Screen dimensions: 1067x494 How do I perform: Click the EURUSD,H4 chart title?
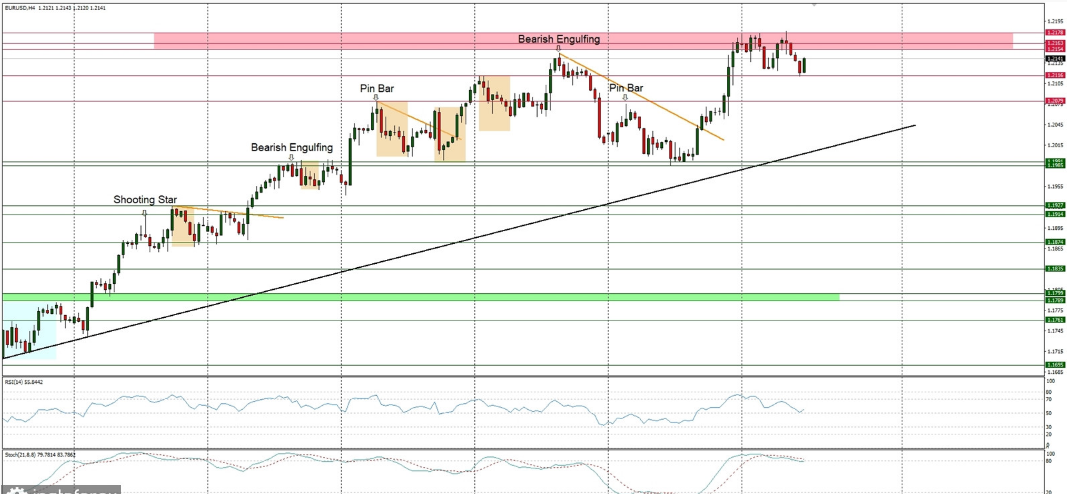[19, 8]
